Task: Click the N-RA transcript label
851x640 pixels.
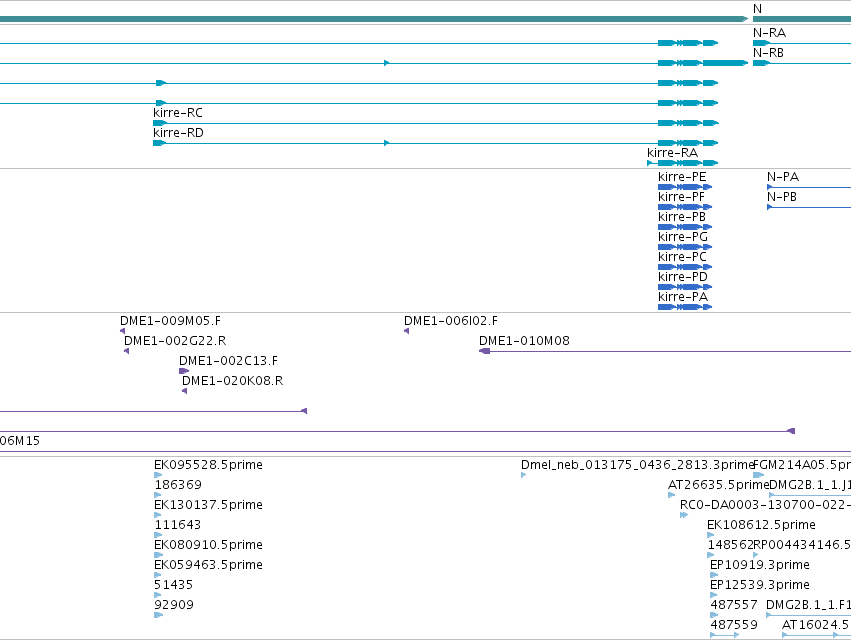Action: click(x=769, y=33)
